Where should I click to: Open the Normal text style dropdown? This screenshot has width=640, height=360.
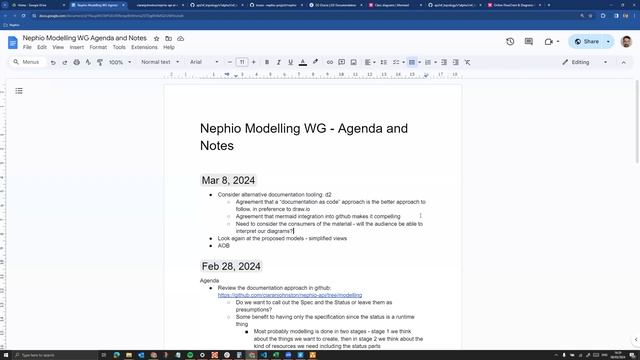(160, 62)
